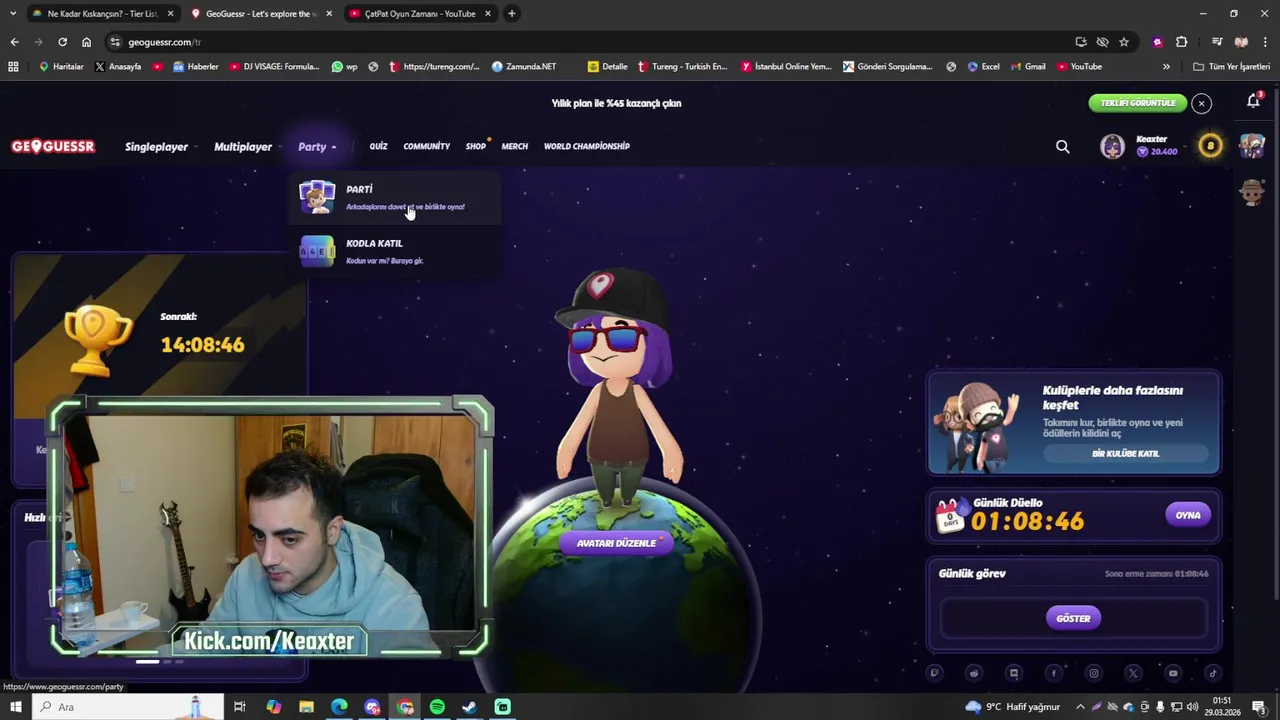Open the WORLD CHAMPIONSHIP nav item
This screenshot has height=720, width=1280.
point(587,147)
